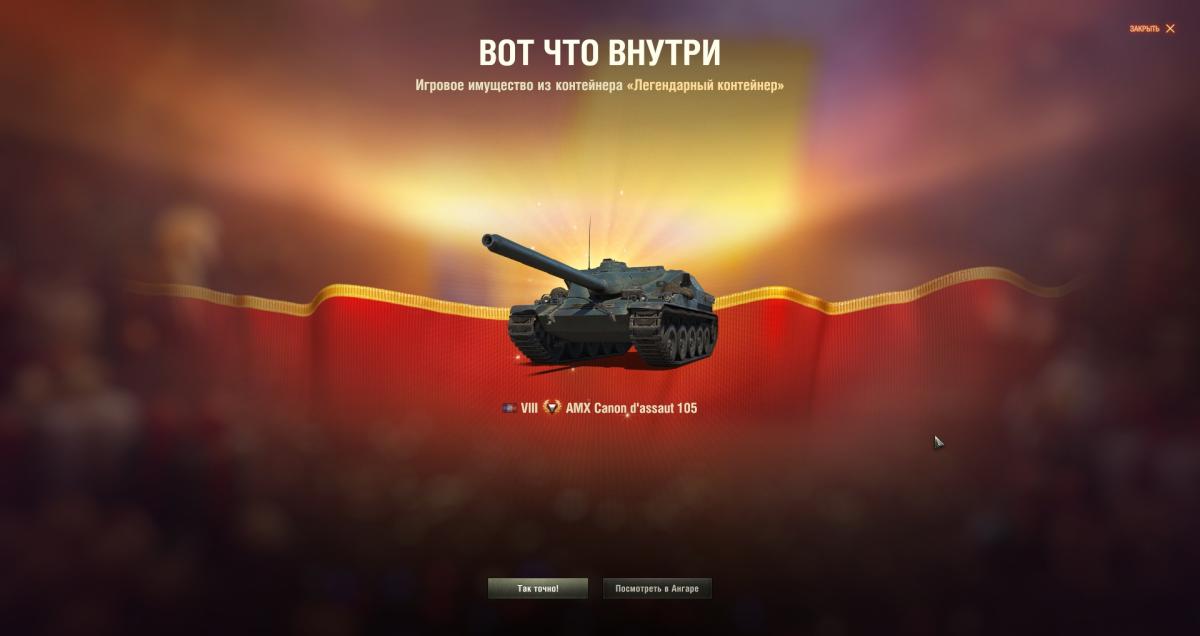1200x636 pixels.
Task: Click the premium tank destroyer laurel icon
Action: point(552,407)
